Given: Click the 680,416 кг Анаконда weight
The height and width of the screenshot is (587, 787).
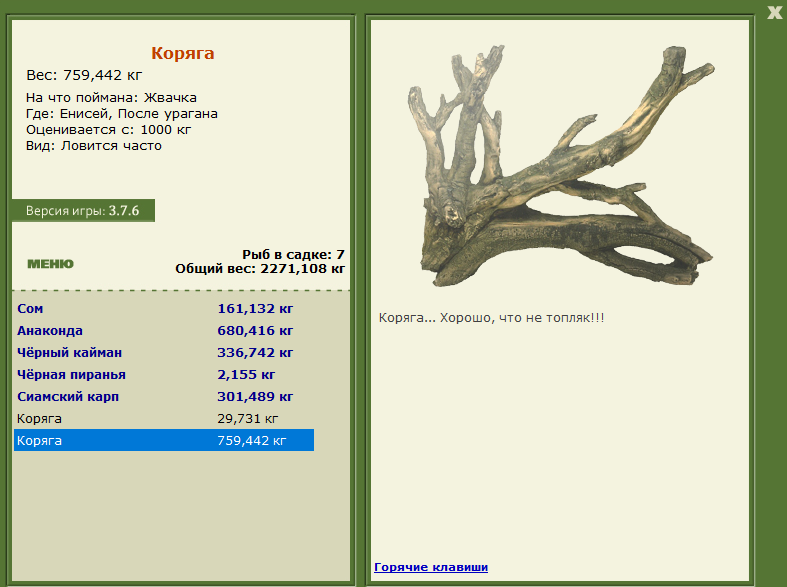Looking at the screenshot, I should pyautogui.click(x=255, y=331).
